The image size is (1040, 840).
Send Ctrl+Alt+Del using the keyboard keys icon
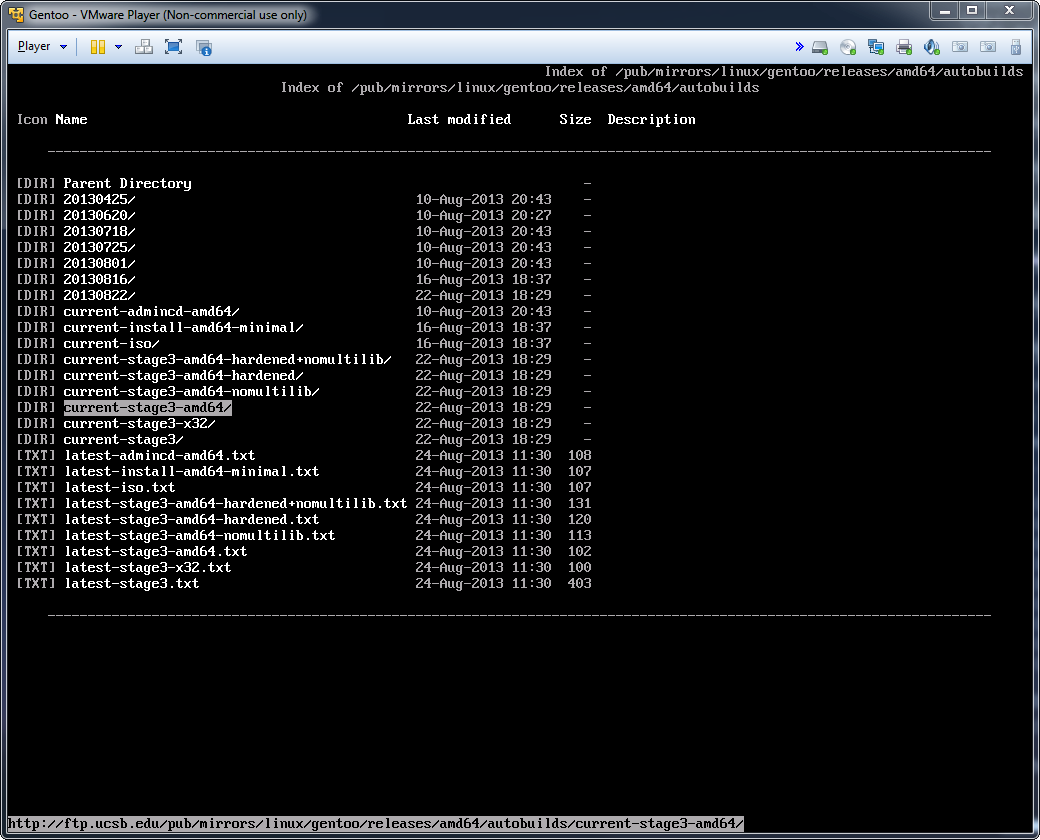tap(143, 46)
